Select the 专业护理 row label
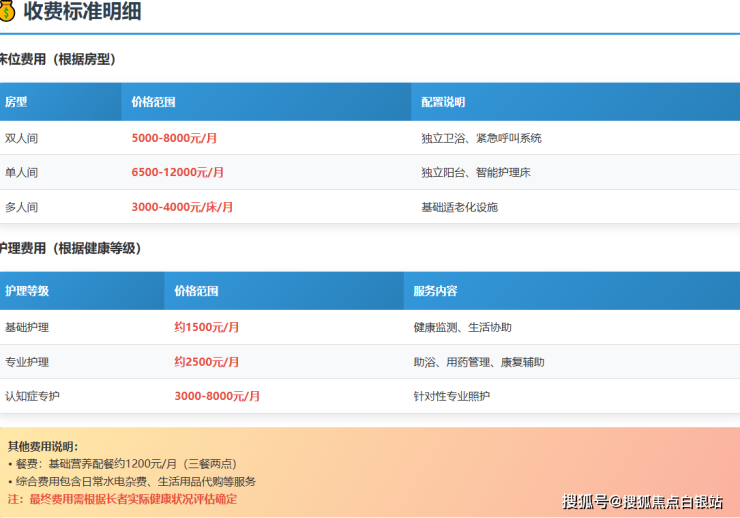The image size is (740, 518). [27, 362]
